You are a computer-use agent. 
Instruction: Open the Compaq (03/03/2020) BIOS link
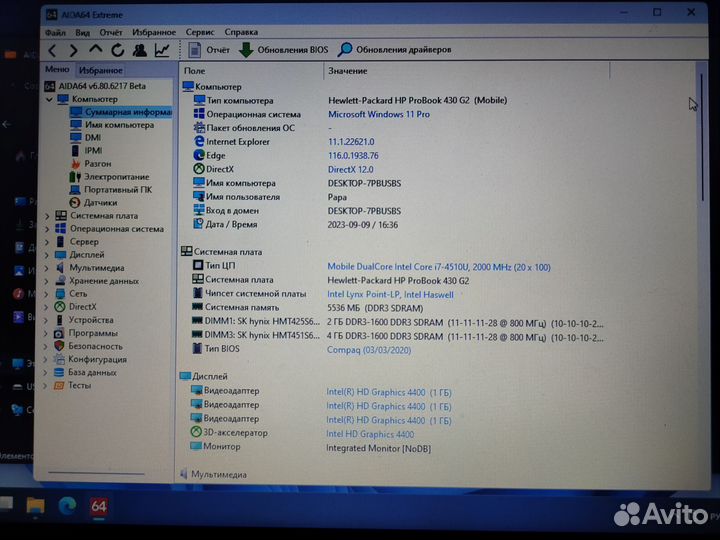[369, 350]
